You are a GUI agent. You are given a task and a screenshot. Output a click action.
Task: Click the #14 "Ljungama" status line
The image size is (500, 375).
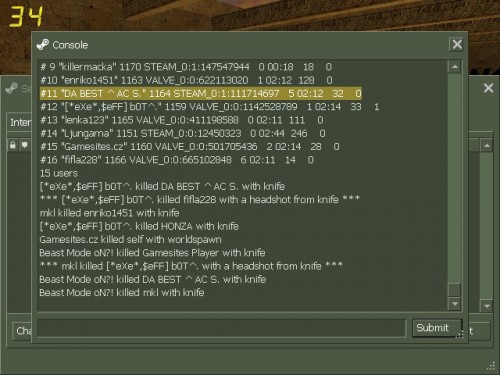pos(183,134)
